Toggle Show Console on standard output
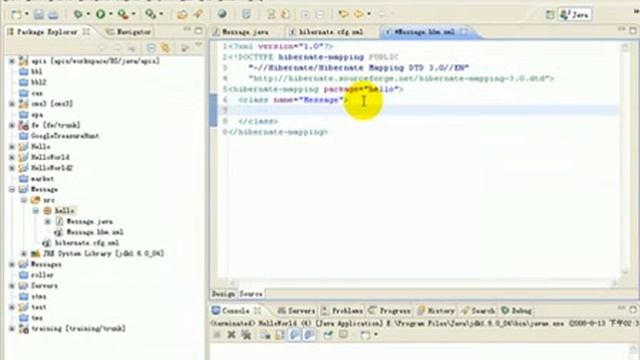Viewport: 640px width, 360px height. tap(294, 335)
